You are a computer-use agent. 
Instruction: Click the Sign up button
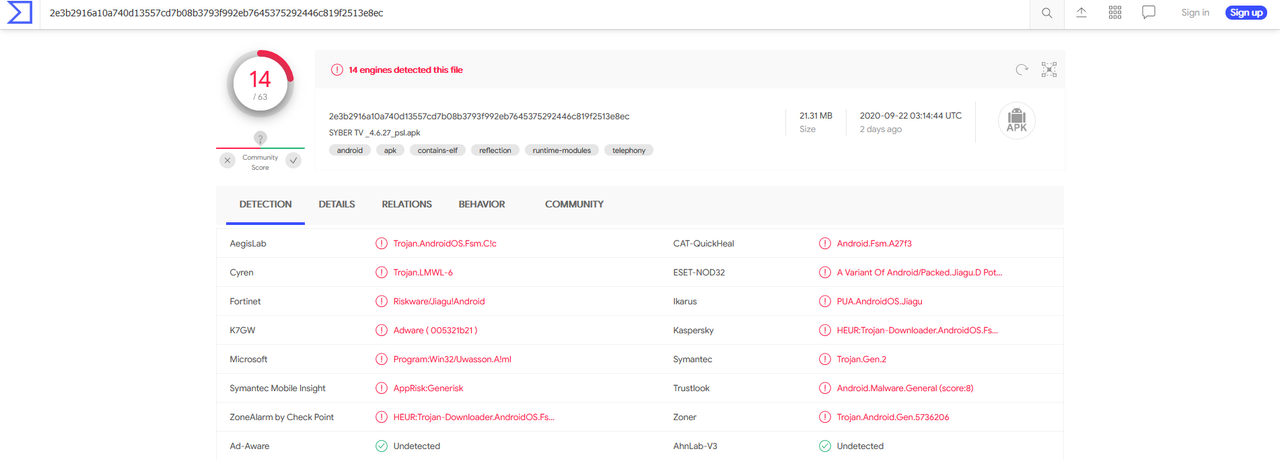pos(1246,13)
